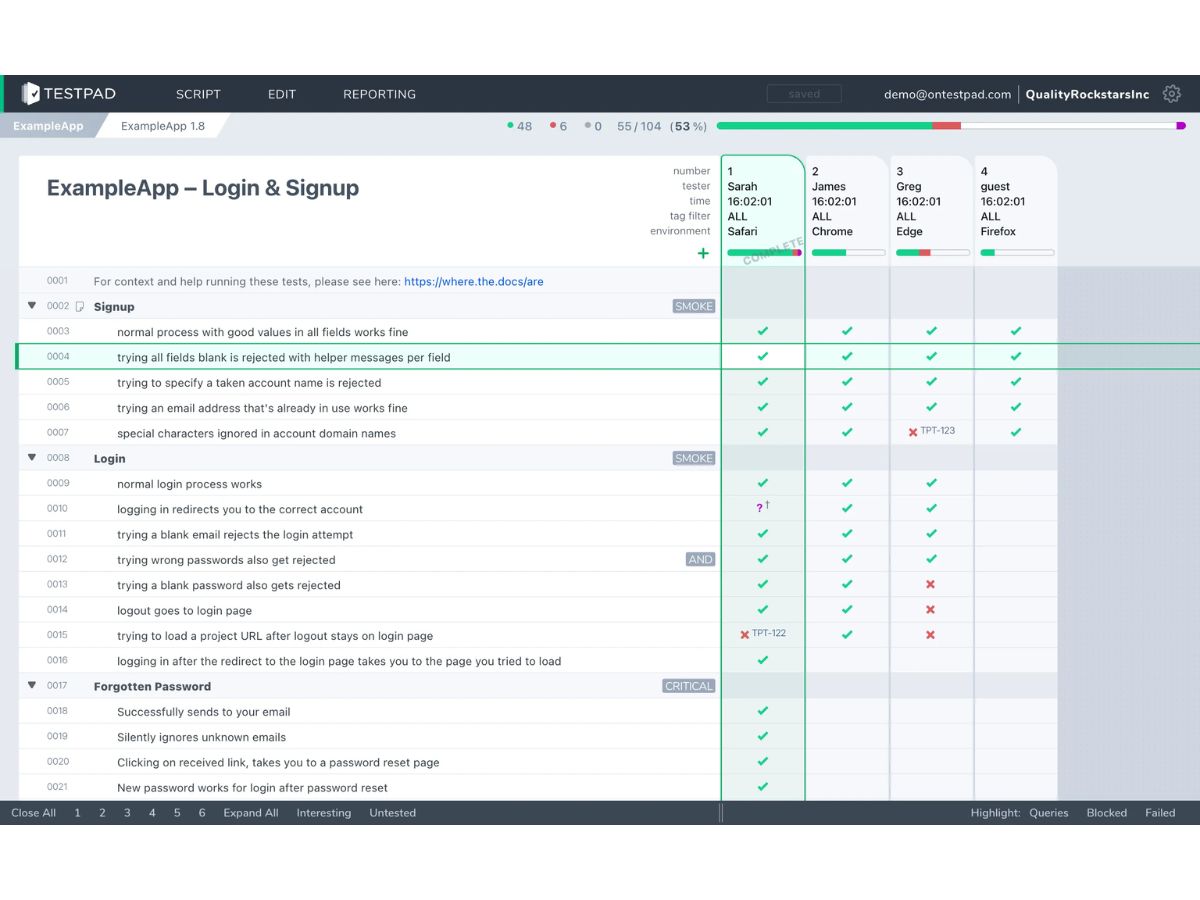Click the Close All button
Image resolution: width=1200 pixels, height=900 pixels.
click(33, 813)
